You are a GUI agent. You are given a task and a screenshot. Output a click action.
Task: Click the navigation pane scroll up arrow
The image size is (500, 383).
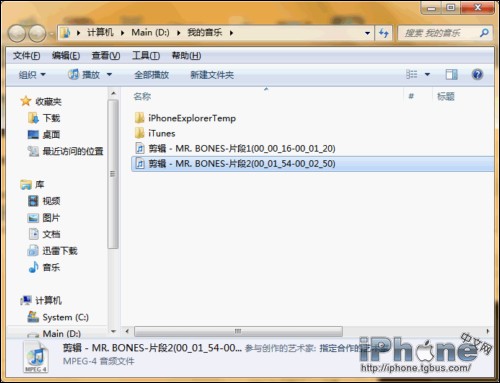[113, 93]
